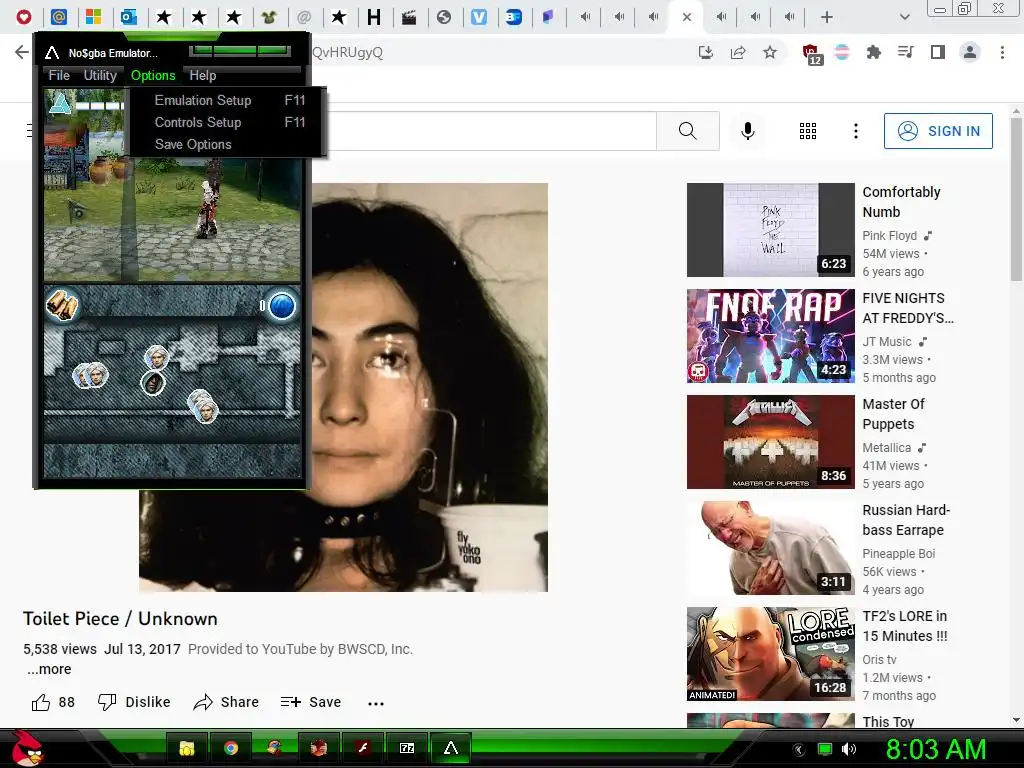Open the Utility menu in No$gba
Image resolution: width=1024 pixels, height=768 pixels.
click(100, 75)
